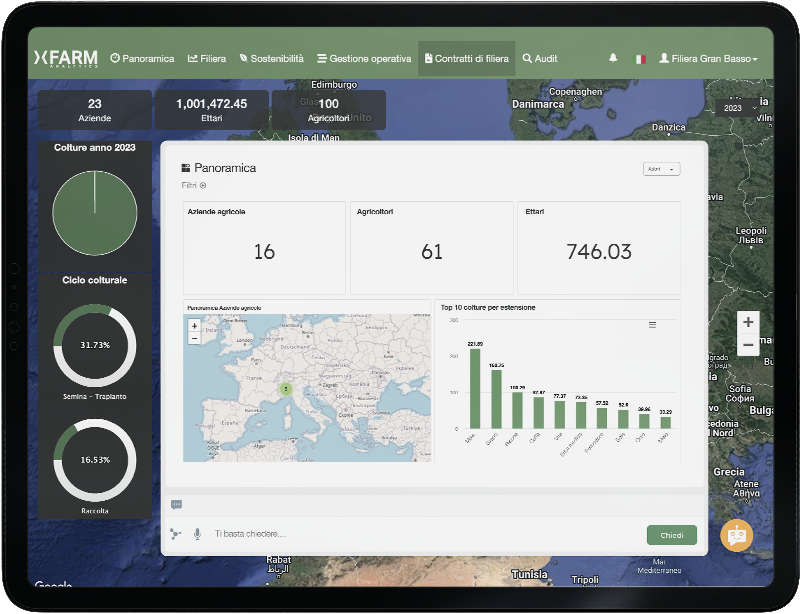Click the xFarm Analytics logo
Image resolution: width=800 pixels, height=614 pixels.
coord(65,59)
